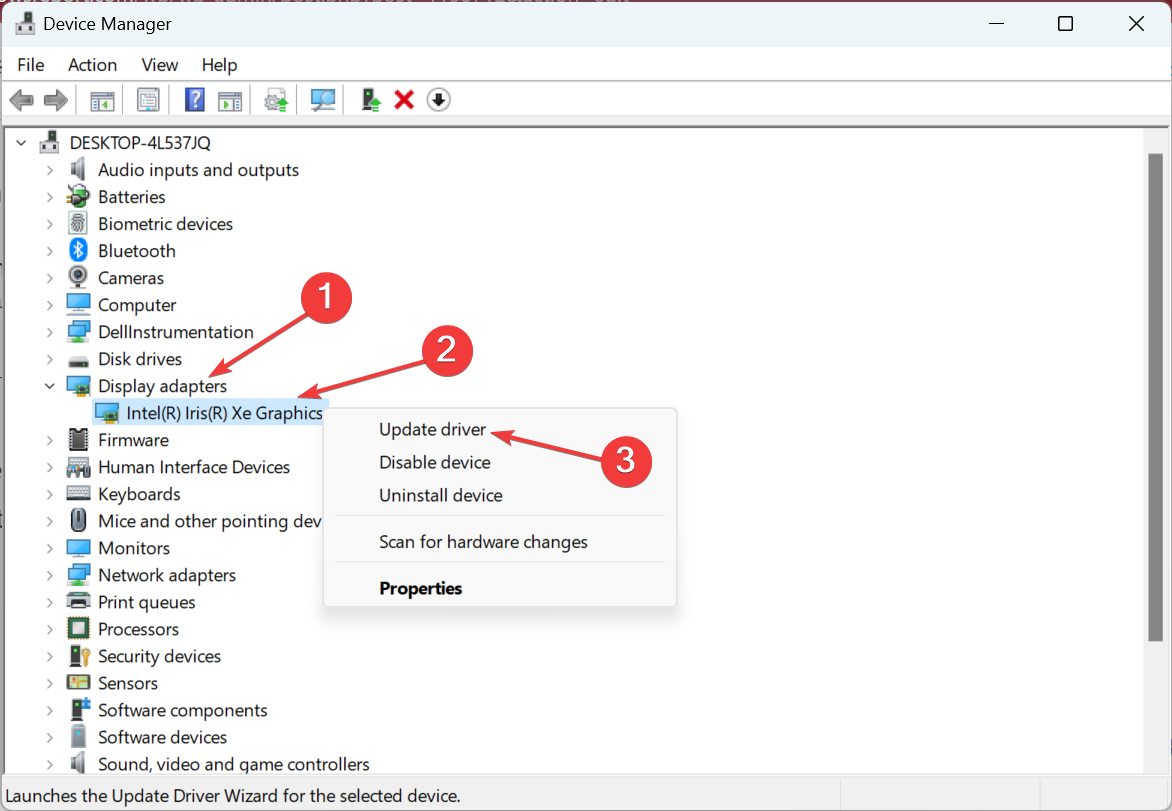Image resolution: width=1172 pixels, height=811 pixels.
Task: Click the Scan for hardware changes monitor icon
Action: 323,99
